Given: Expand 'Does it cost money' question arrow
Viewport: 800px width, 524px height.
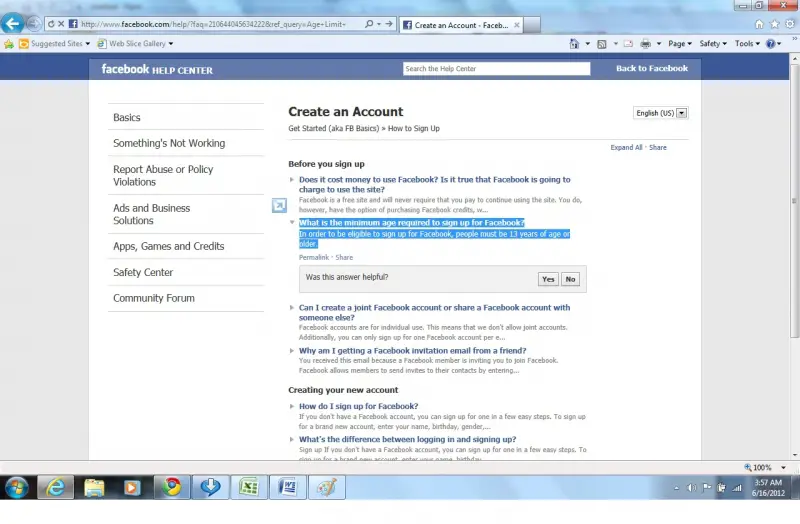Looking at the screenshot, I should (x=291, y=180).
